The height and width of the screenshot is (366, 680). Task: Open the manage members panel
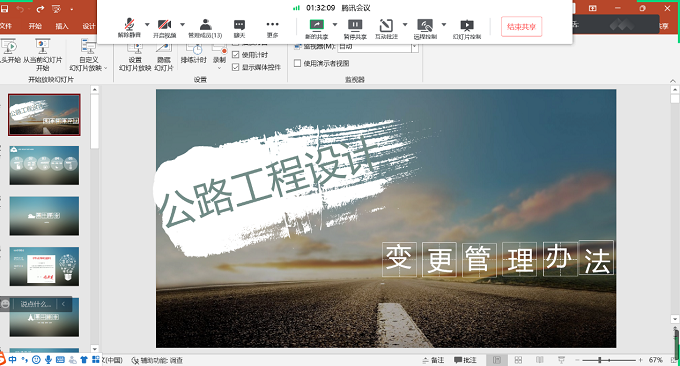click(205, 28)
